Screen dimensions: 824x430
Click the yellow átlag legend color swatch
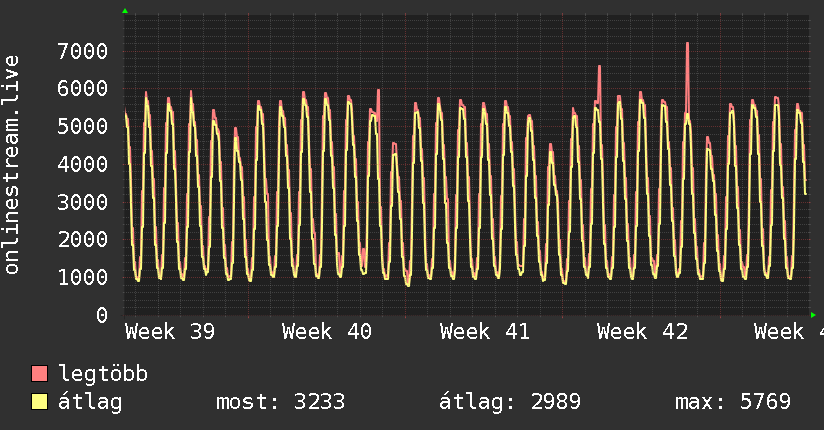click(39, 401)
